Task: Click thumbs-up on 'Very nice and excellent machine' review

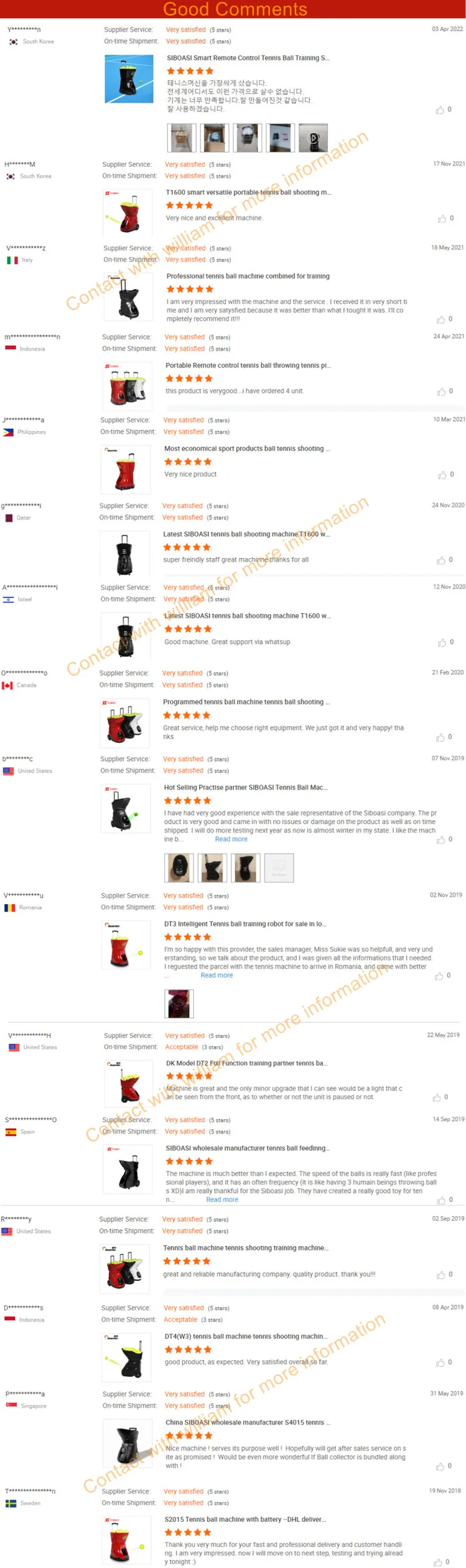Action: click(442, 219)
